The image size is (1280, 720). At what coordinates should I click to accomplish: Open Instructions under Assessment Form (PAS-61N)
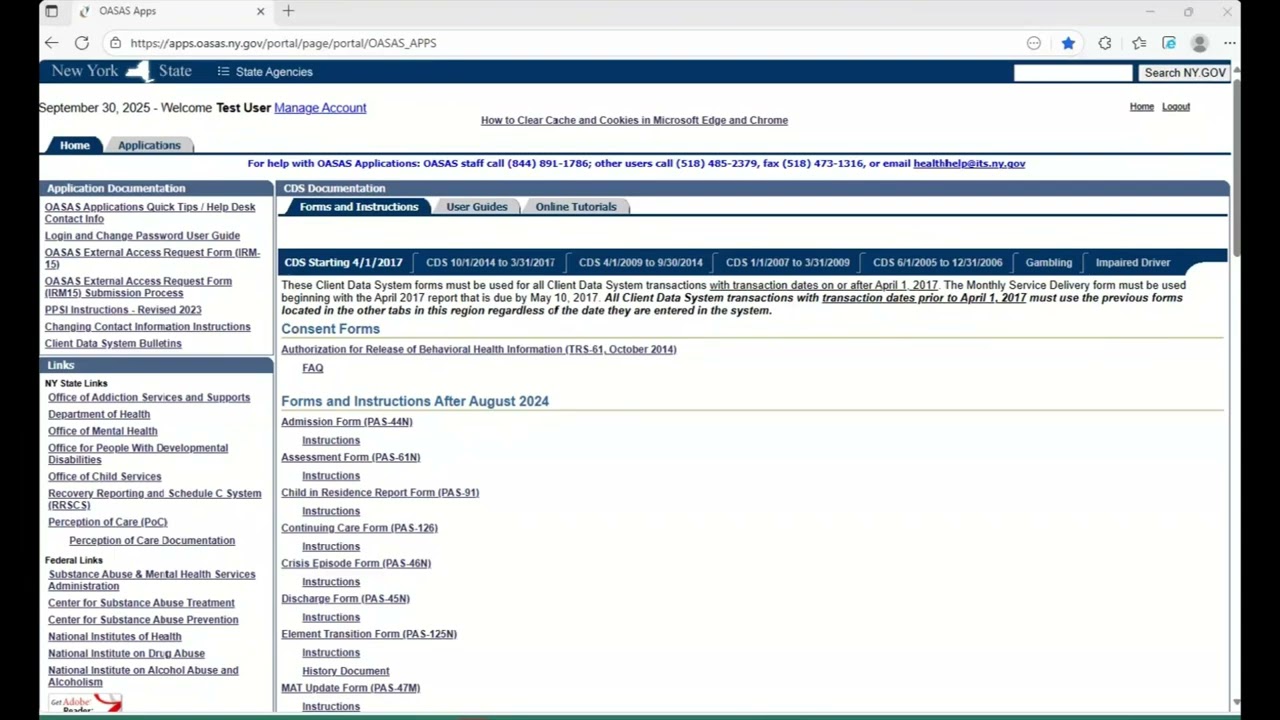(x=331, y=476)
